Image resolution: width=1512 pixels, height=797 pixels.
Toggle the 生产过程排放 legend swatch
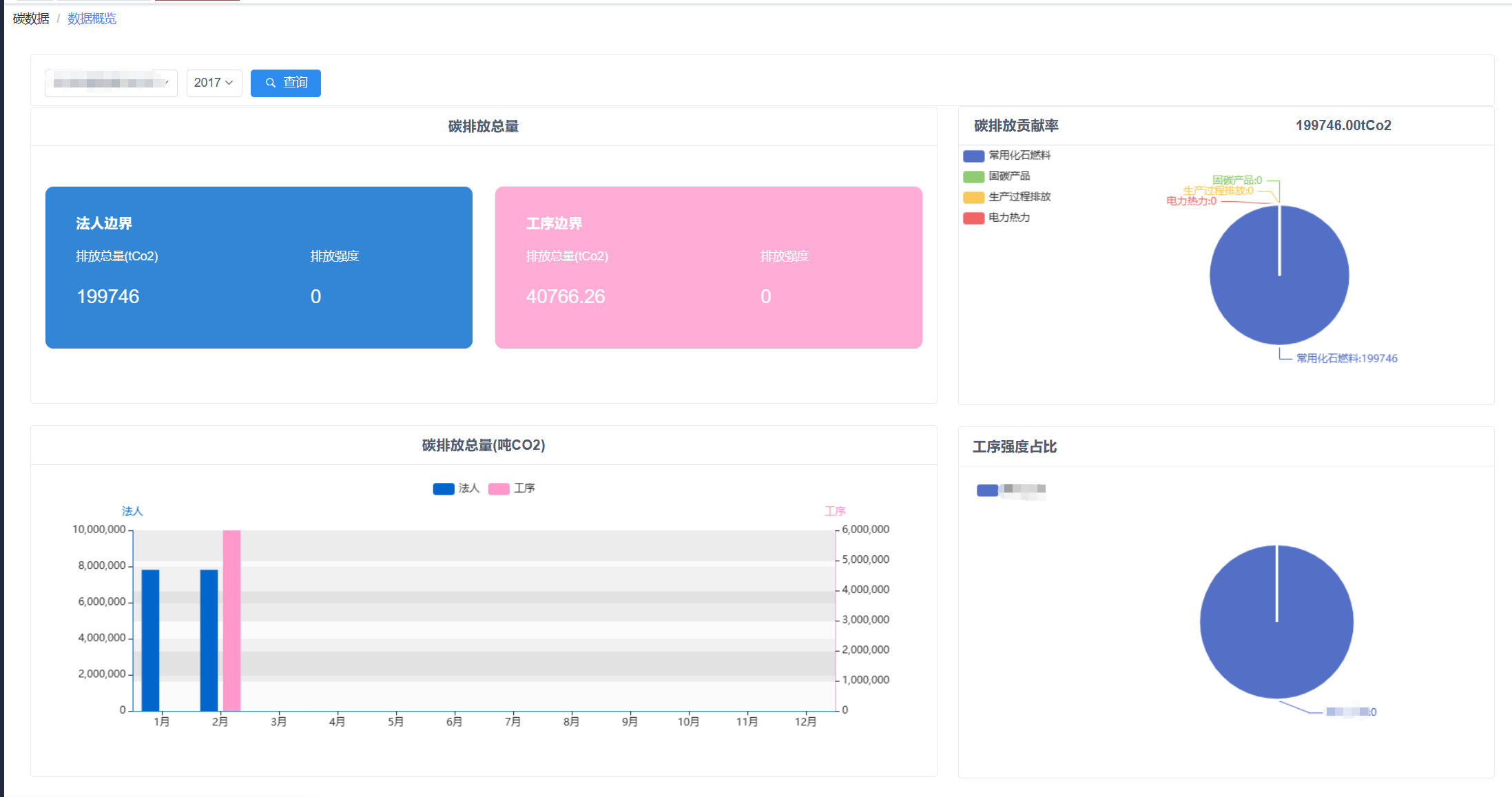973,197
